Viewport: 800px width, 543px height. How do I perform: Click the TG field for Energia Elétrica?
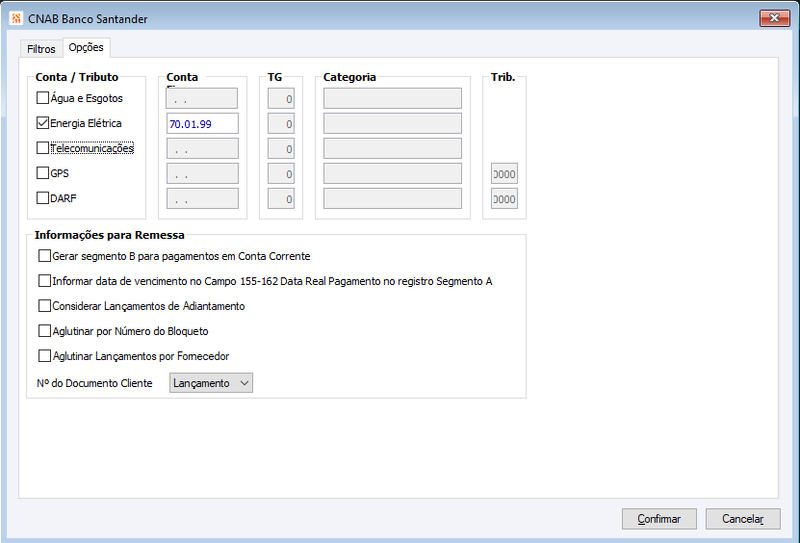[x=281, y=124]
